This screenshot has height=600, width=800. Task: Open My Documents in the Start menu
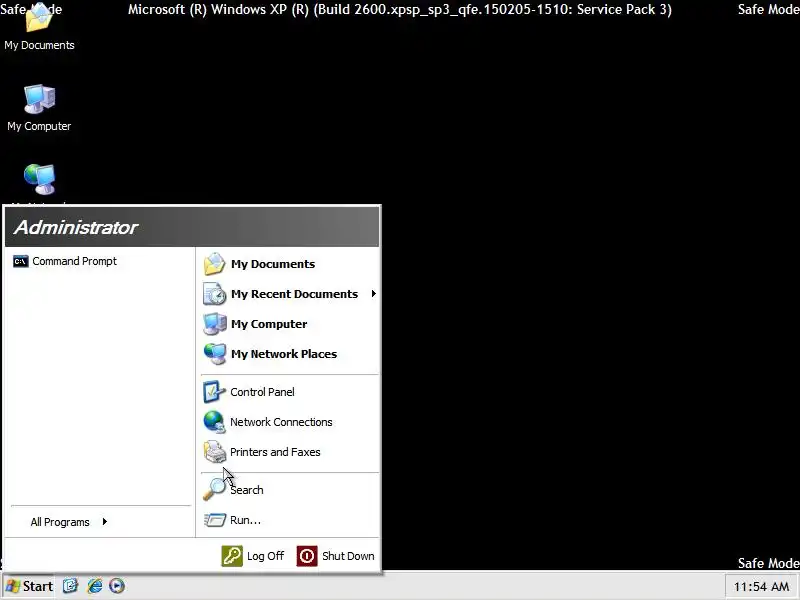tap(289, 264)
